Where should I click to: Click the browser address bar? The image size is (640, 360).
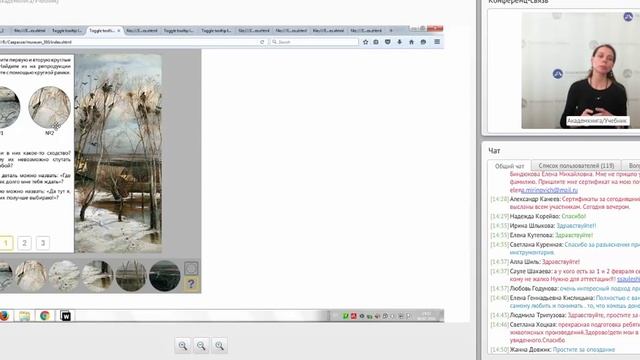point(129,42)
